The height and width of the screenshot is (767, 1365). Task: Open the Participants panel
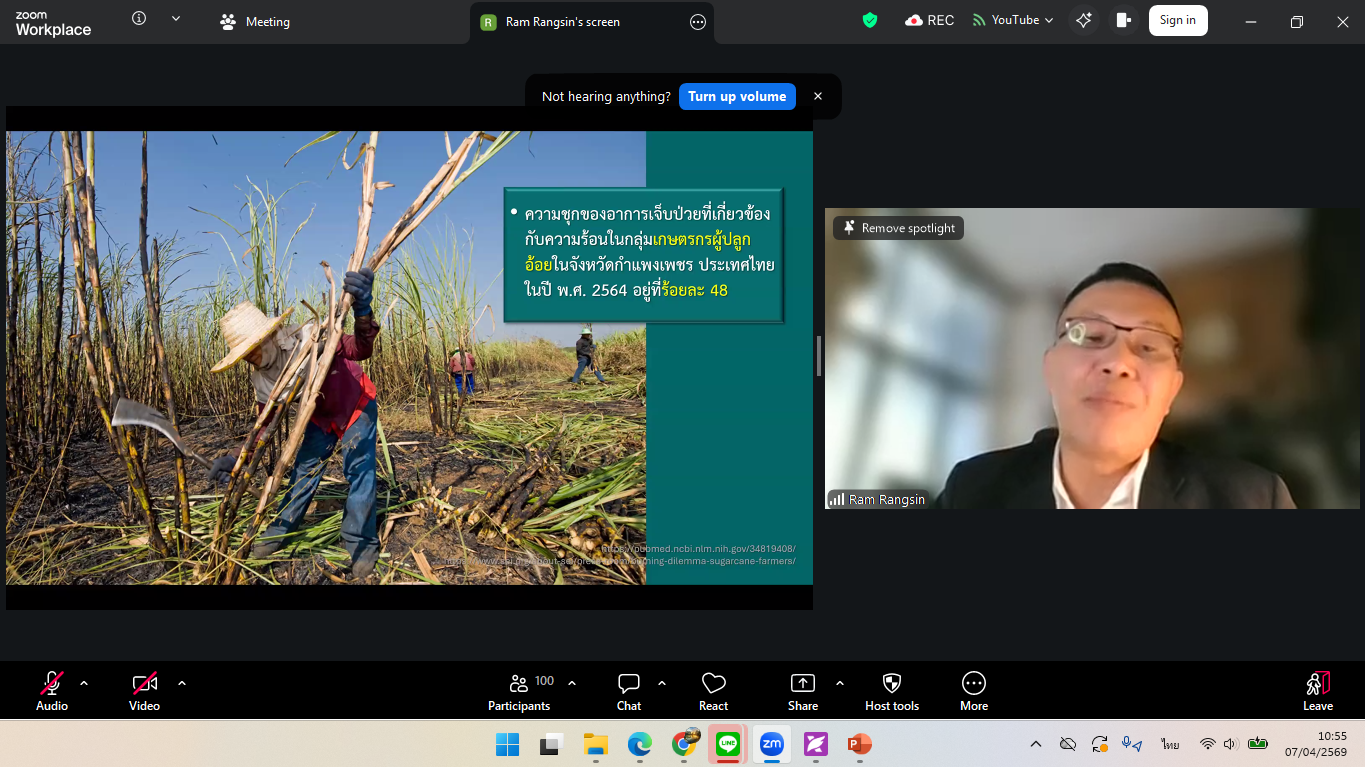[519, 690]
